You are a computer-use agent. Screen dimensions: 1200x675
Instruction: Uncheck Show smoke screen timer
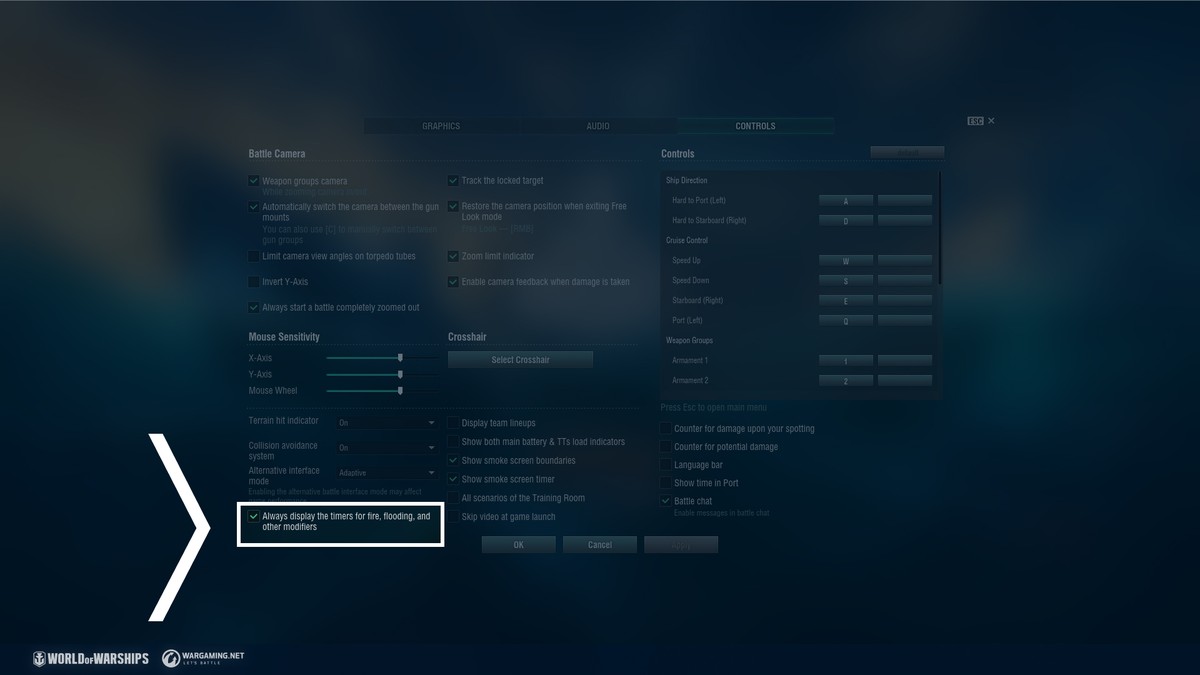(x=453, y=479)
